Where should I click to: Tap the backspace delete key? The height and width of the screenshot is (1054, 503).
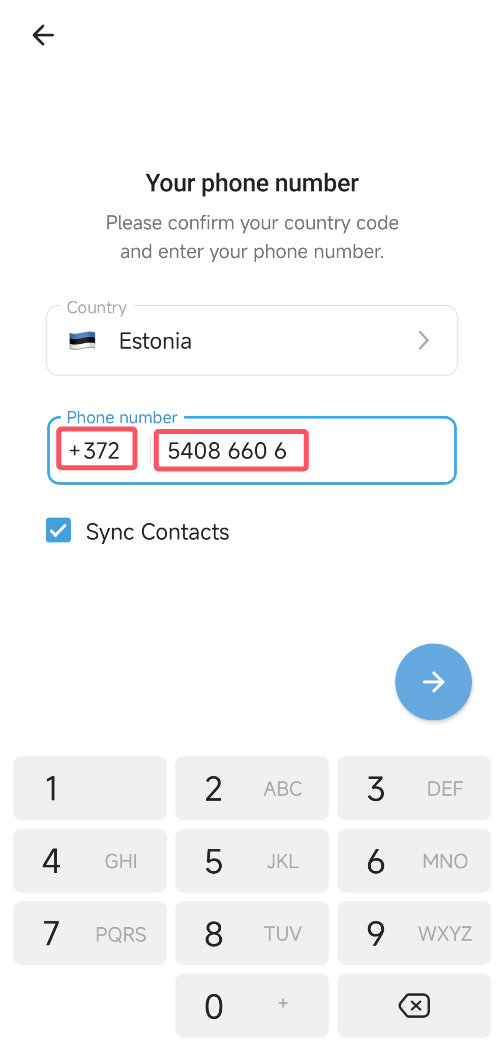(414, 1006)
